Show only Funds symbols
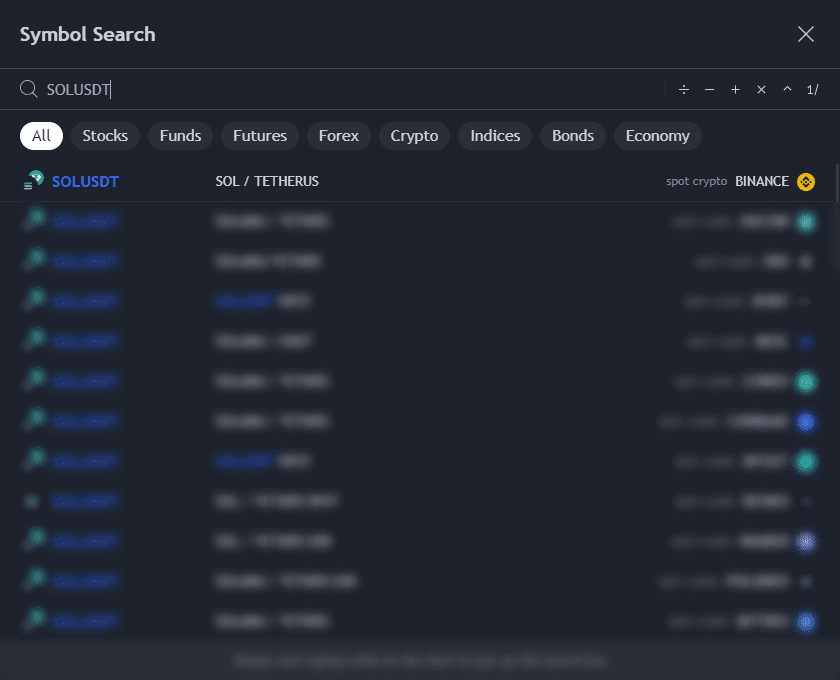This screenshot has height=680, width=840. 180,136
